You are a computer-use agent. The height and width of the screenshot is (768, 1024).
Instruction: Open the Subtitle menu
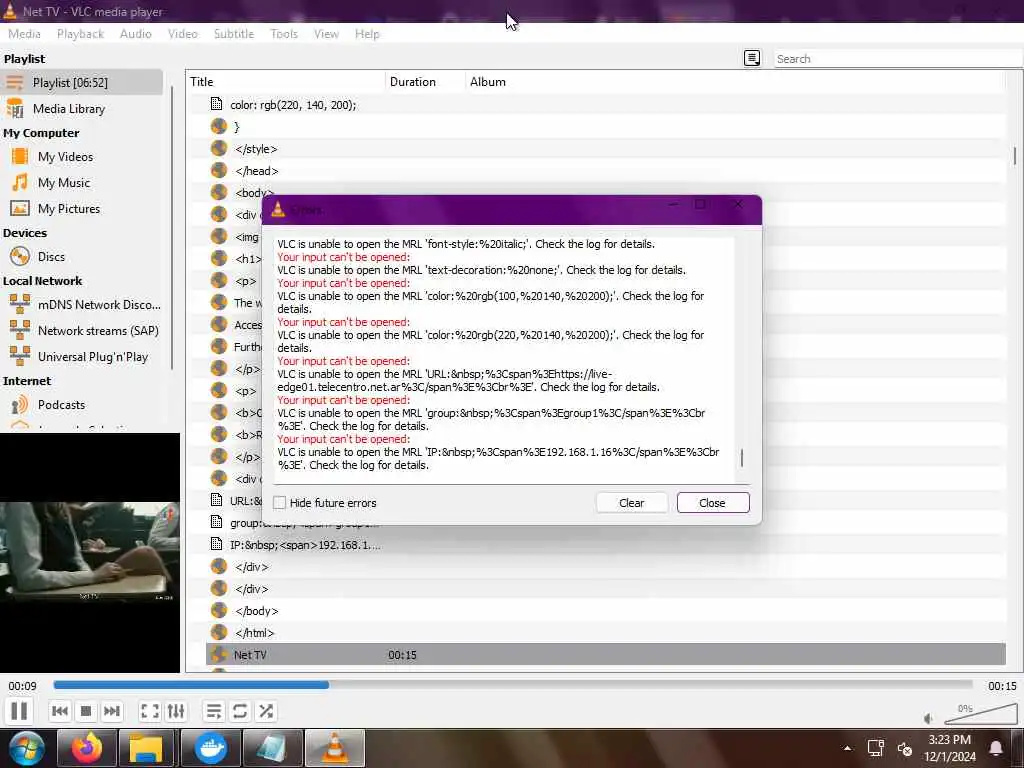234,34
